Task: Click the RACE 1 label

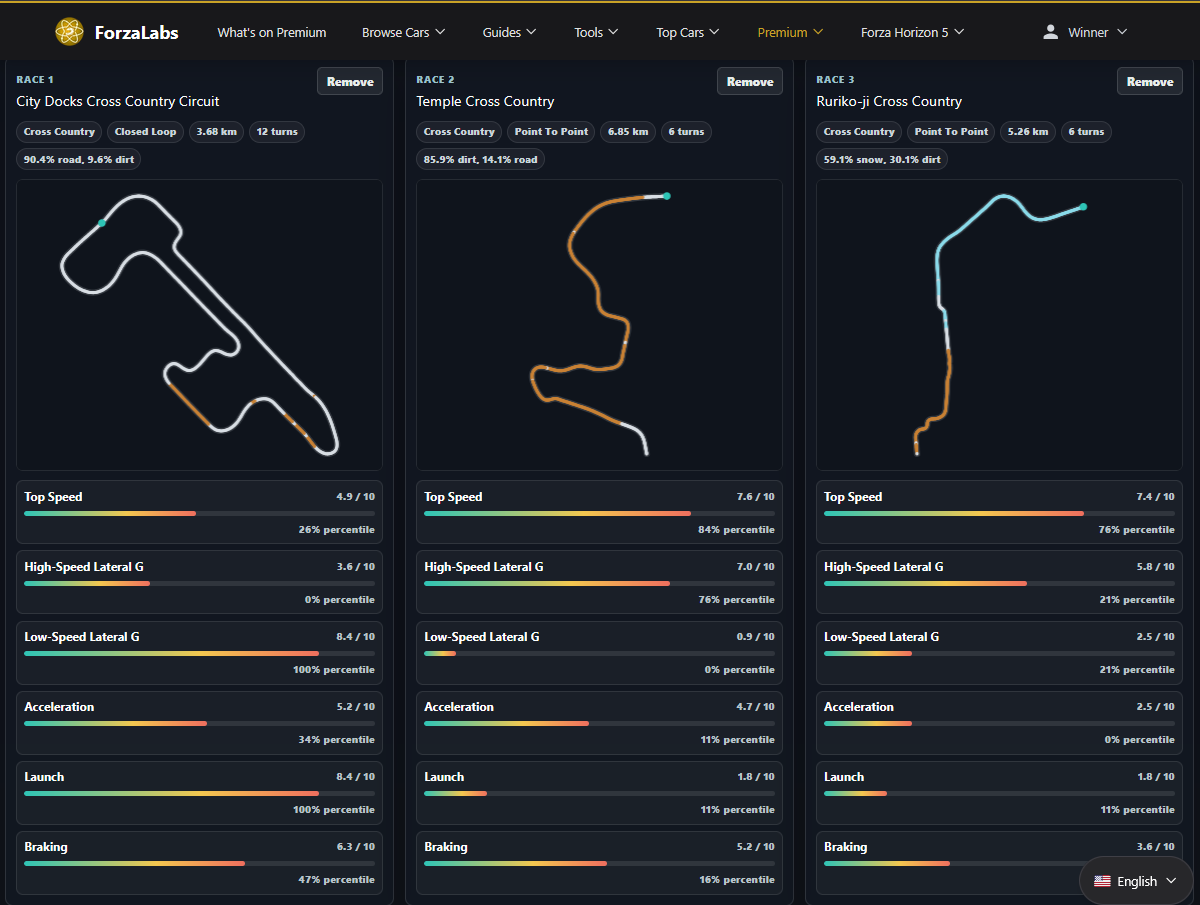Action: click(36, 79)
